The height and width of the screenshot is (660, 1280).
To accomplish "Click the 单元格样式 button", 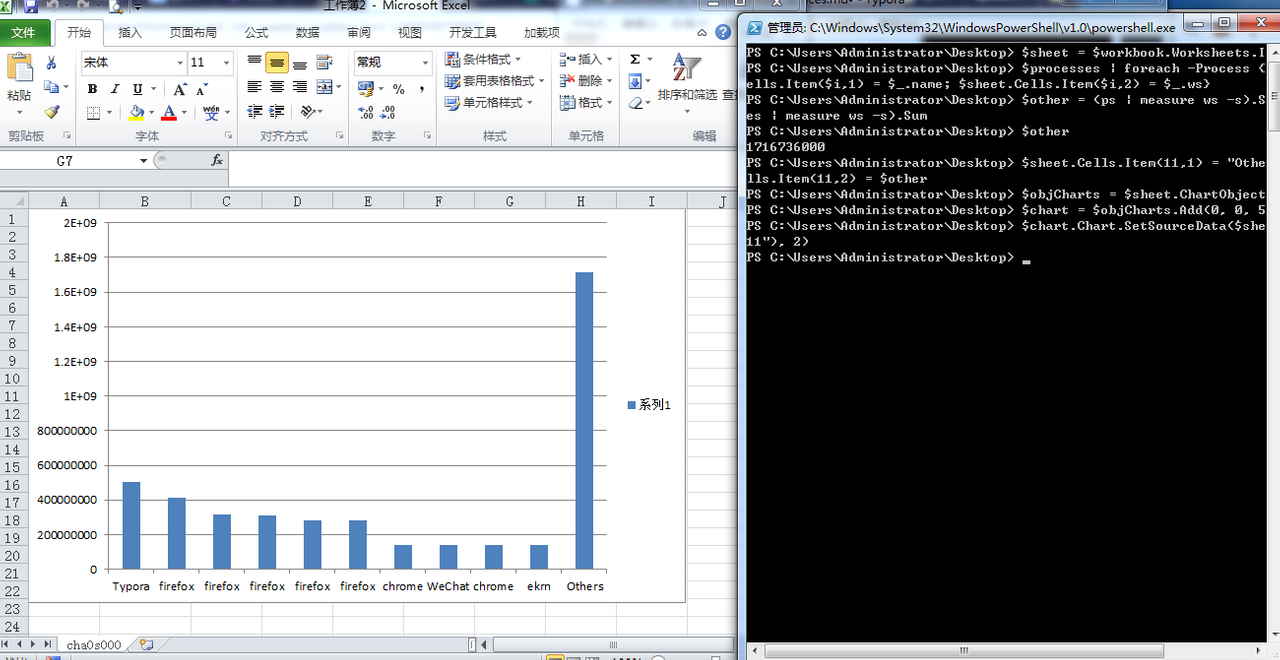I will tap(492, 100).
